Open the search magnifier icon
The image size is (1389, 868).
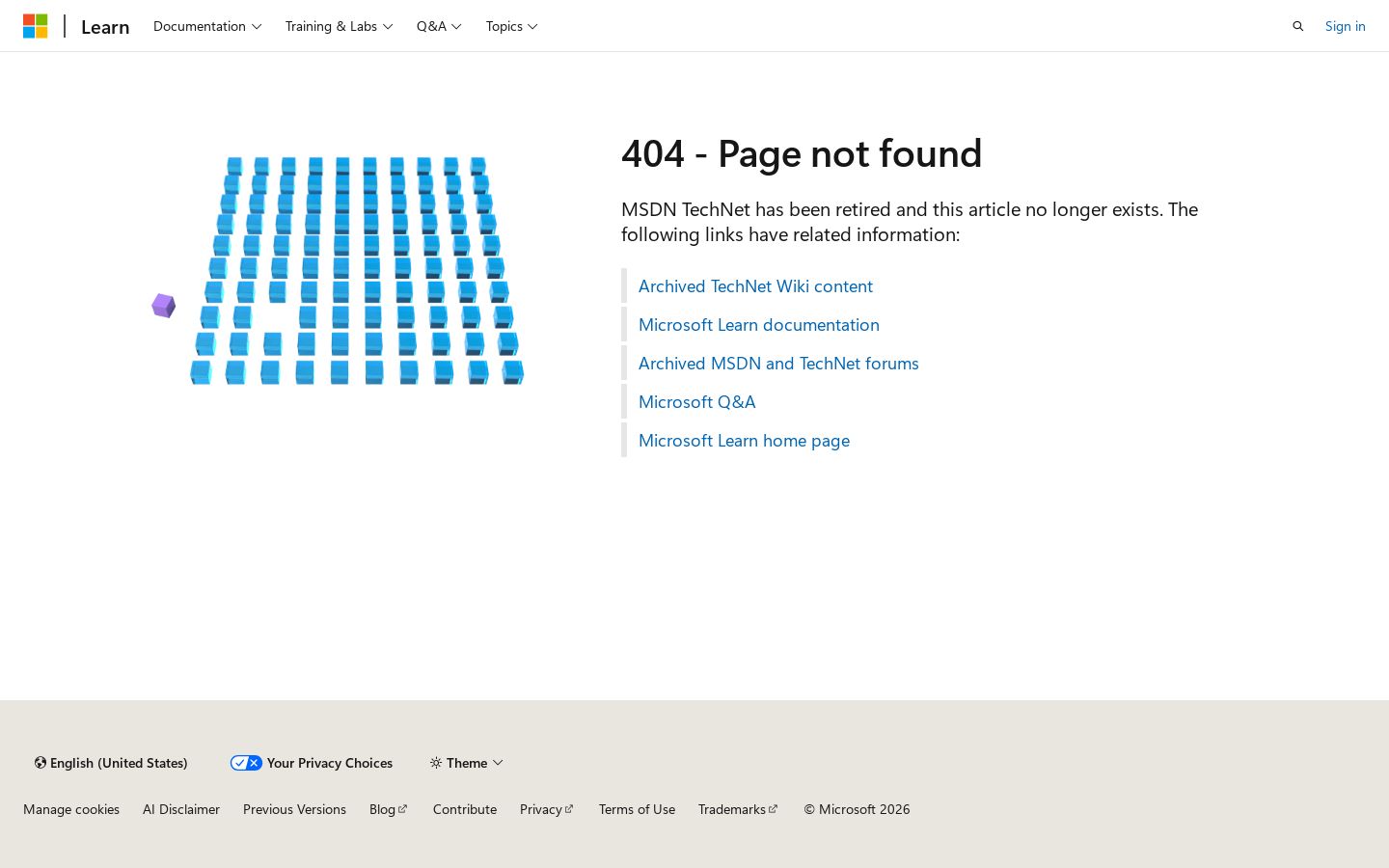tap(1298, 26)
